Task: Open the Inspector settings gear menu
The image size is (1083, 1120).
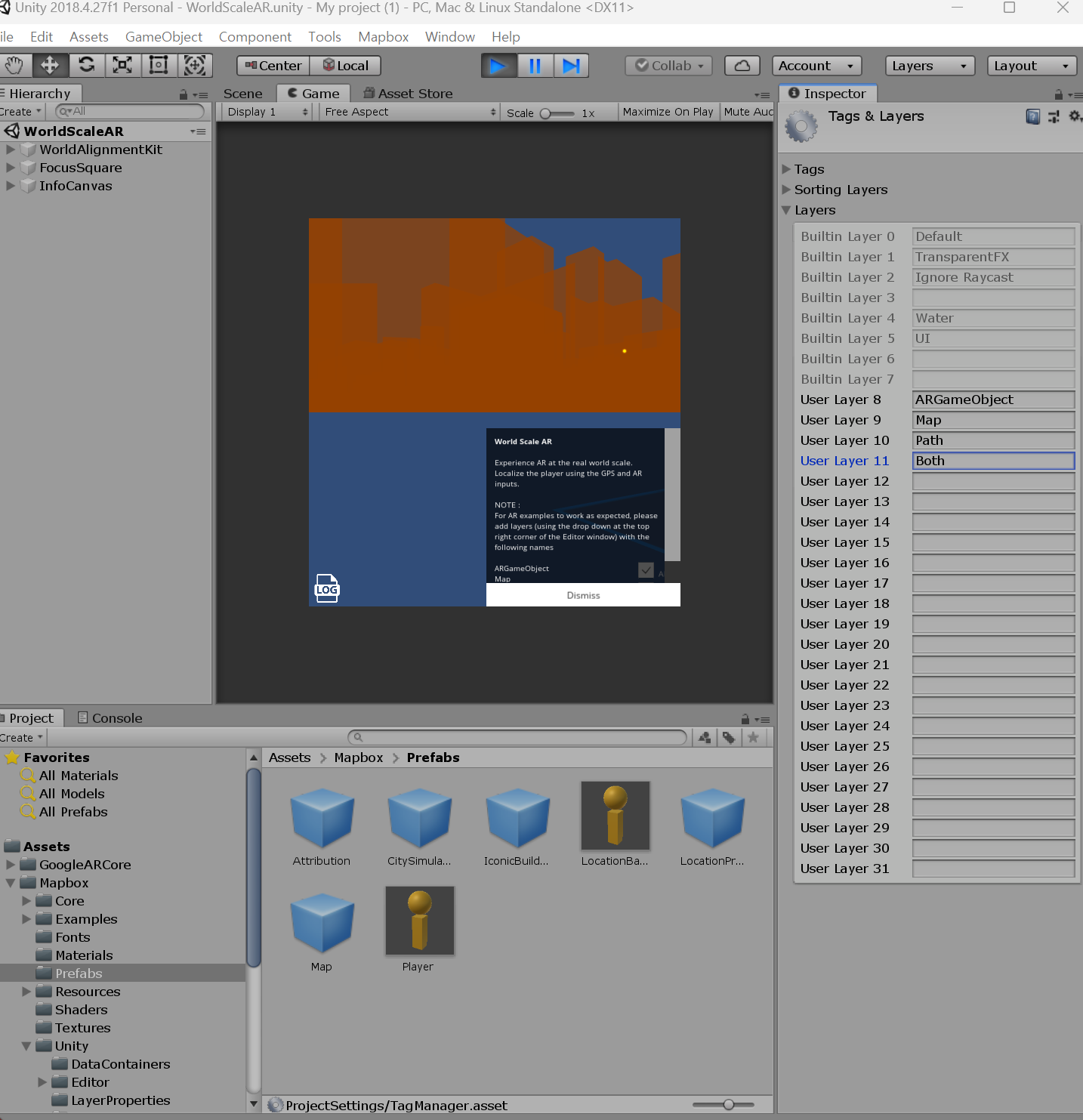Action: [x=1075, y=116]
